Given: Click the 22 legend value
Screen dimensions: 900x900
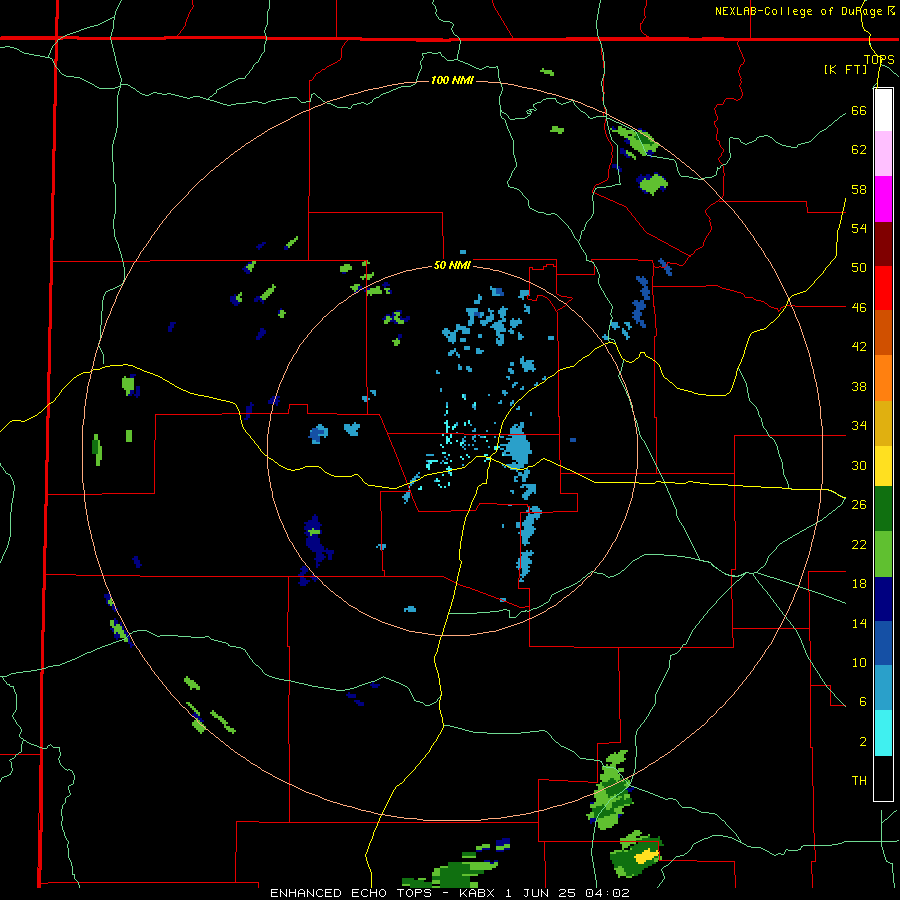Looking at the screenshot, I should click(x=859, y=545).
